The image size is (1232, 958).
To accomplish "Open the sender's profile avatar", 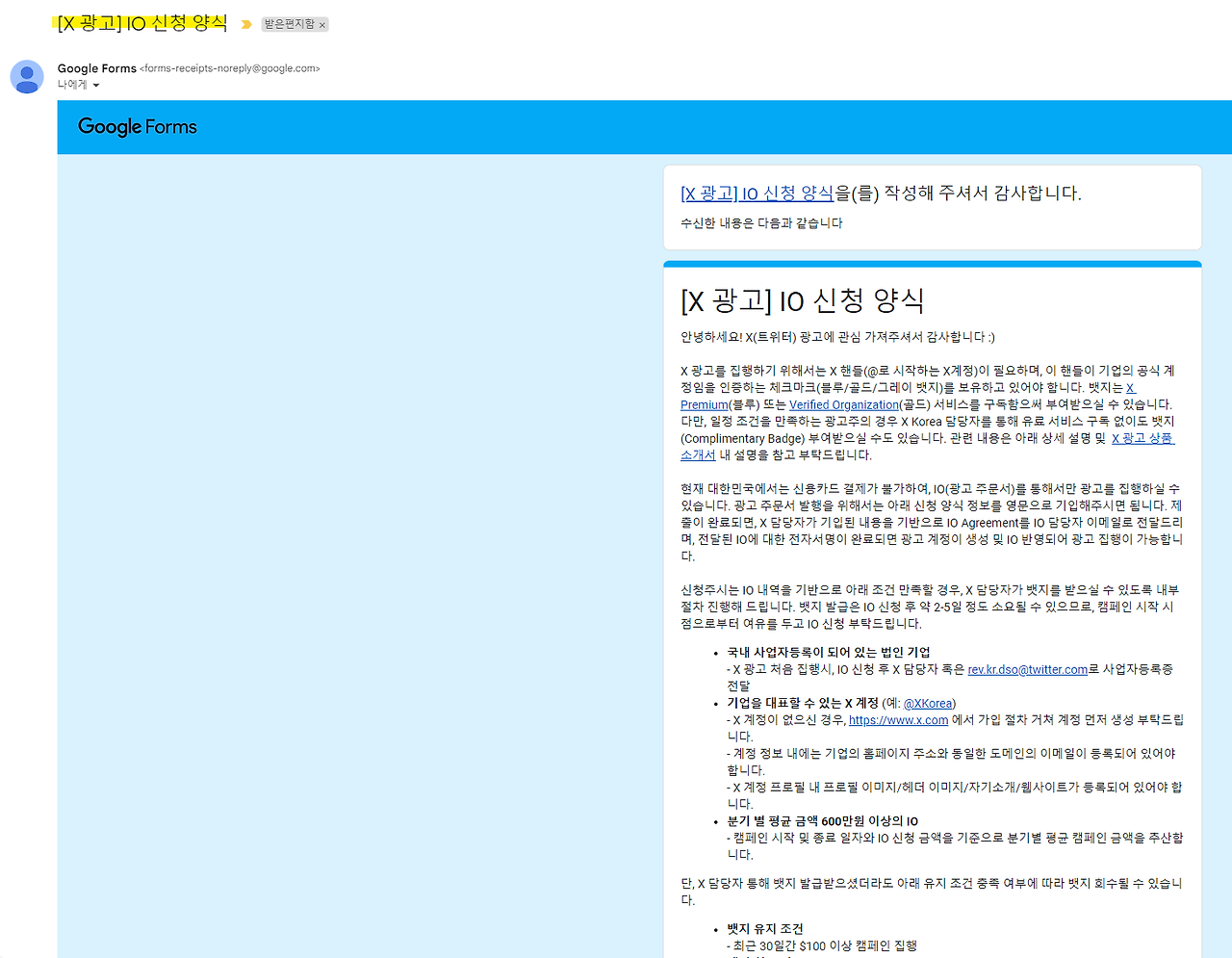I will (x=26, y=77).
